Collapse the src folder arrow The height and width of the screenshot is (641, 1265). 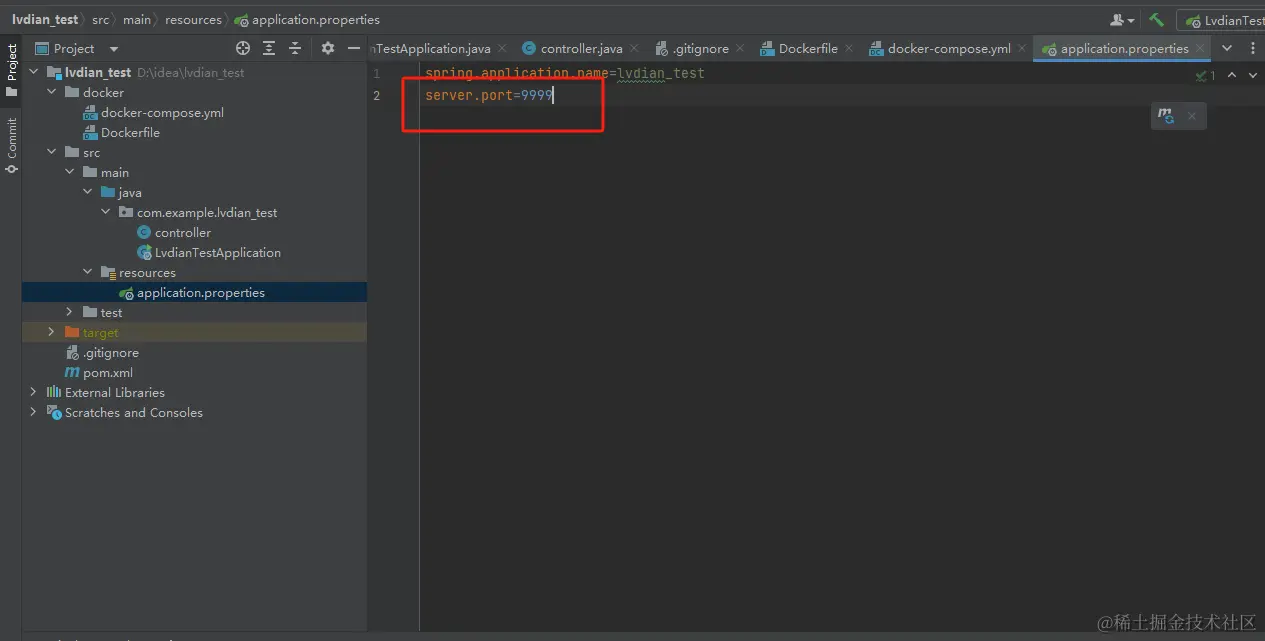(x=51, y=152)
